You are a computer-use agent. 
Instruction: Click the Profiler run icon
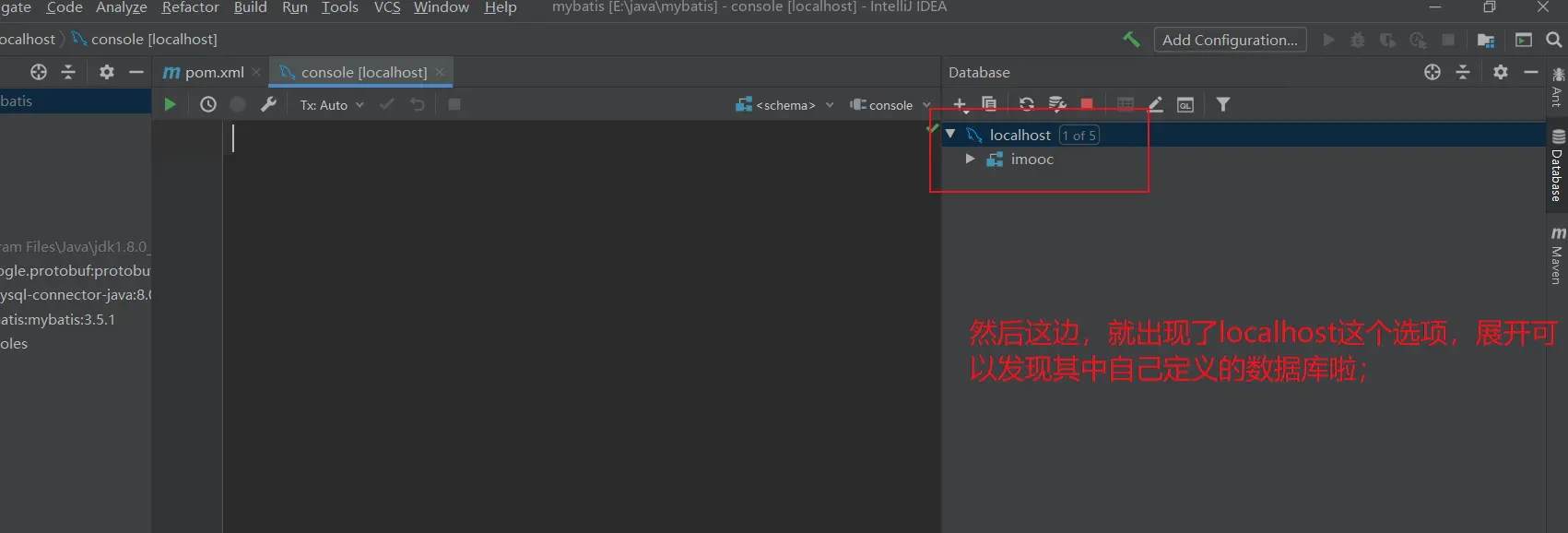(x=1418, y=40)
